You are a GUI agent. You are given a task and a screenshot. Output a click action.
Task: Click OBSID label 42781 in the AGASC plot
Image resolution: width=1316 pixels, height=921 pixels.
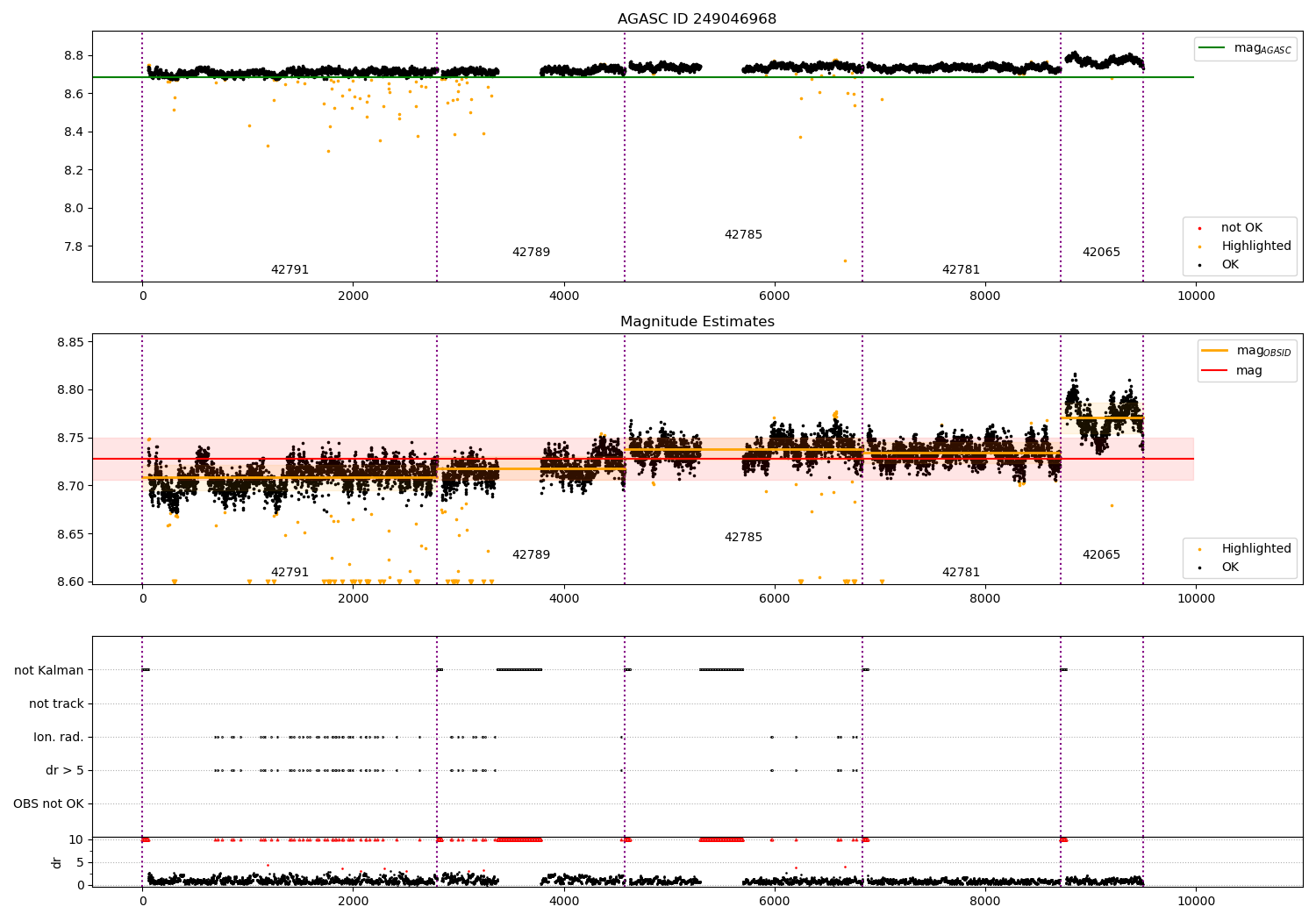tap(961, 270)
